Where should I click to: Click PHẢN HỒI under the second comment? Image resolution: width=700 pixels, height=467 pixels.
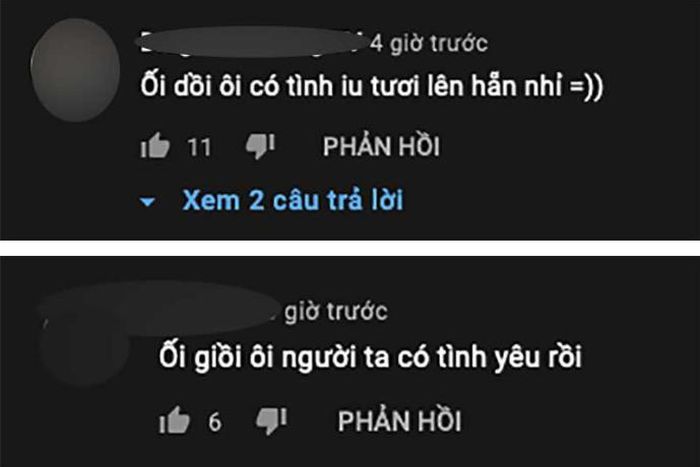400,421
